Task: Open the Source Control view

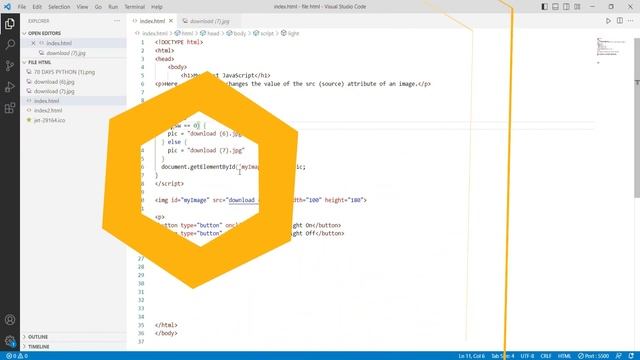Action: pos(10,66)
